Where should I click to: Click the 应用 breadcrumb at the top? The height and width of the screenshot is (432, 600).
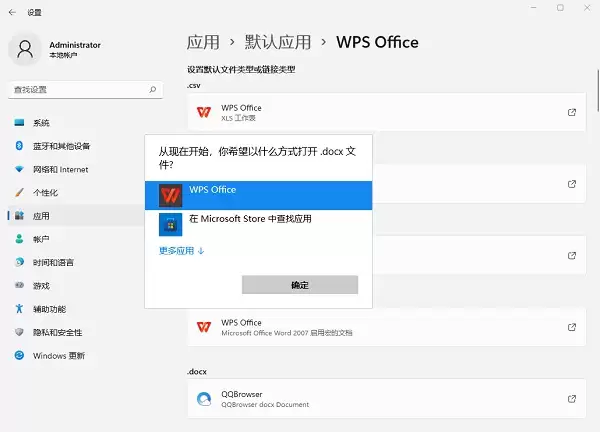(x=203, y=42)
